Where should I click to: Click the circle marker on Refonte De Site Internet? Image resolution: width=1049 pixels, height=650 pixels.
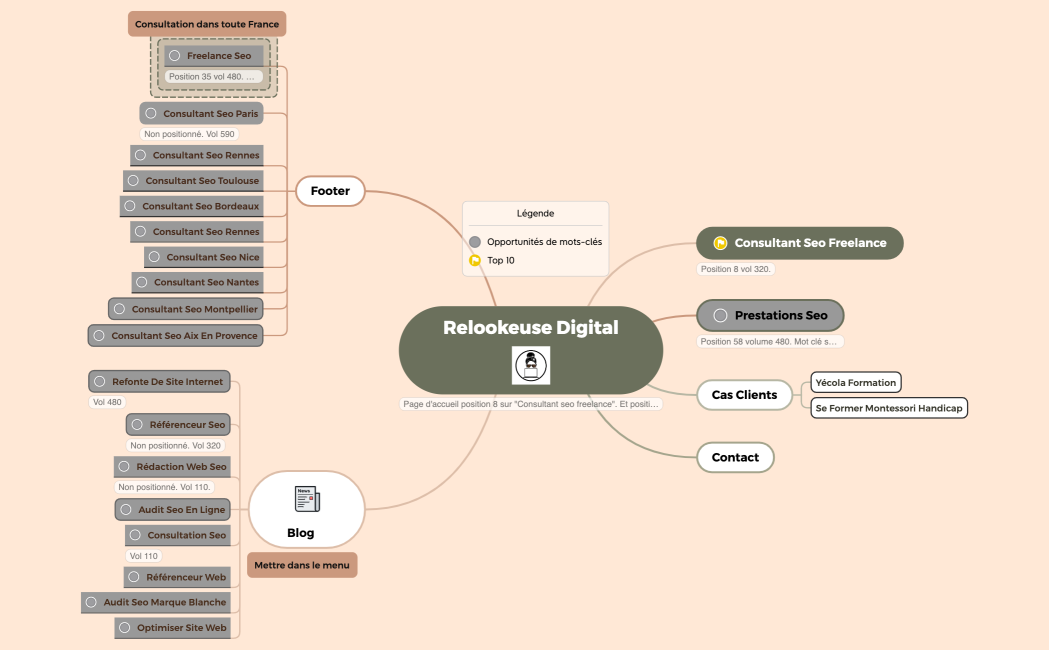100,381
